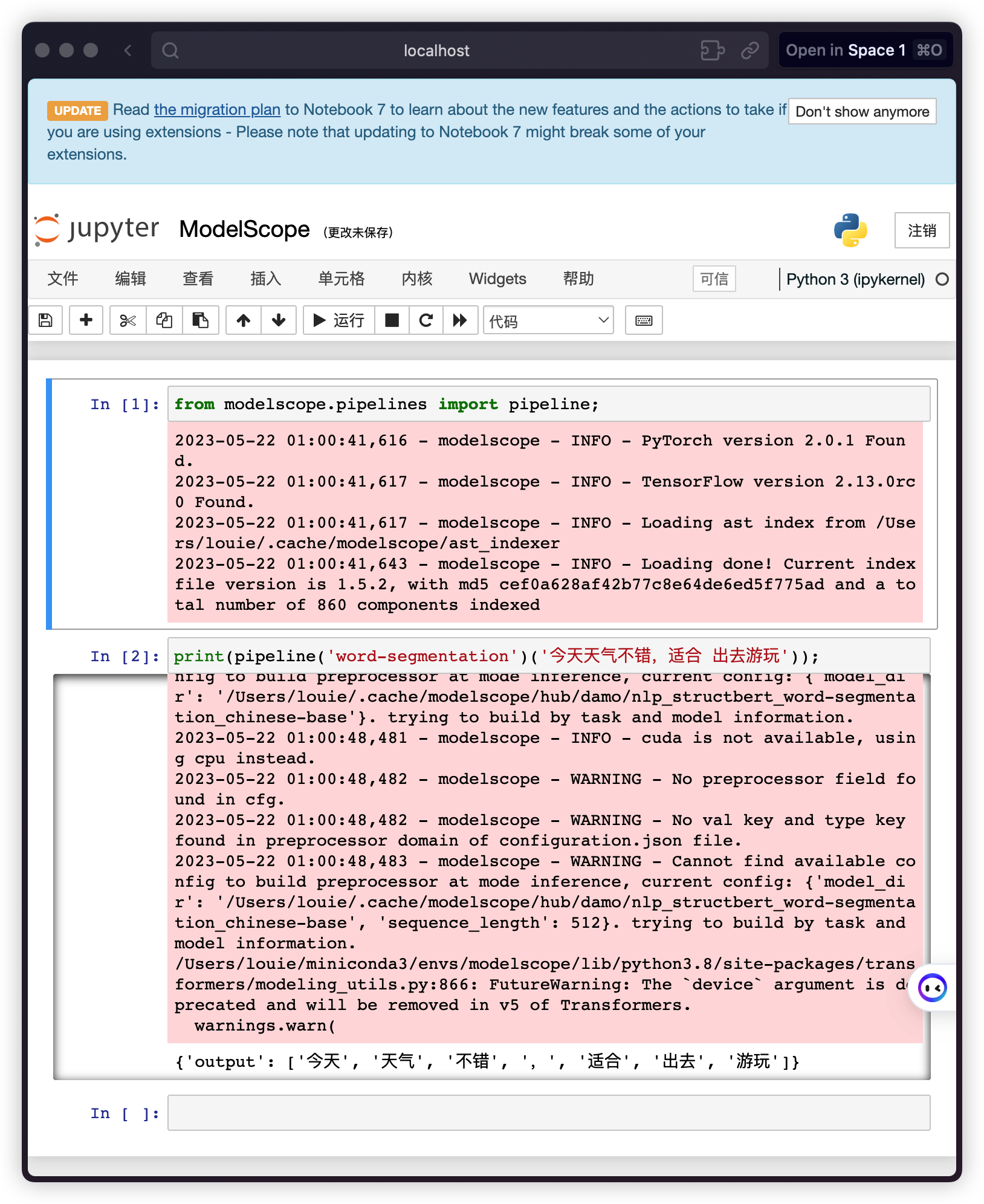Image resolution: width=984 pixels, height=1204 pixels.
Task: Open the keyboard shortcuts palette icon
Action: click(x=643, y=320)
